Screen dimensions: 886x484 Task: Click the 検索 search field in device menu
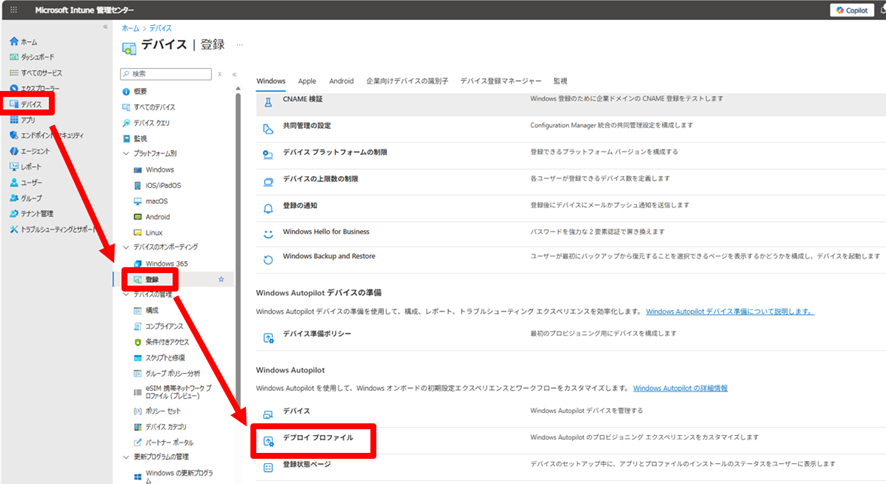pos(165,74)
